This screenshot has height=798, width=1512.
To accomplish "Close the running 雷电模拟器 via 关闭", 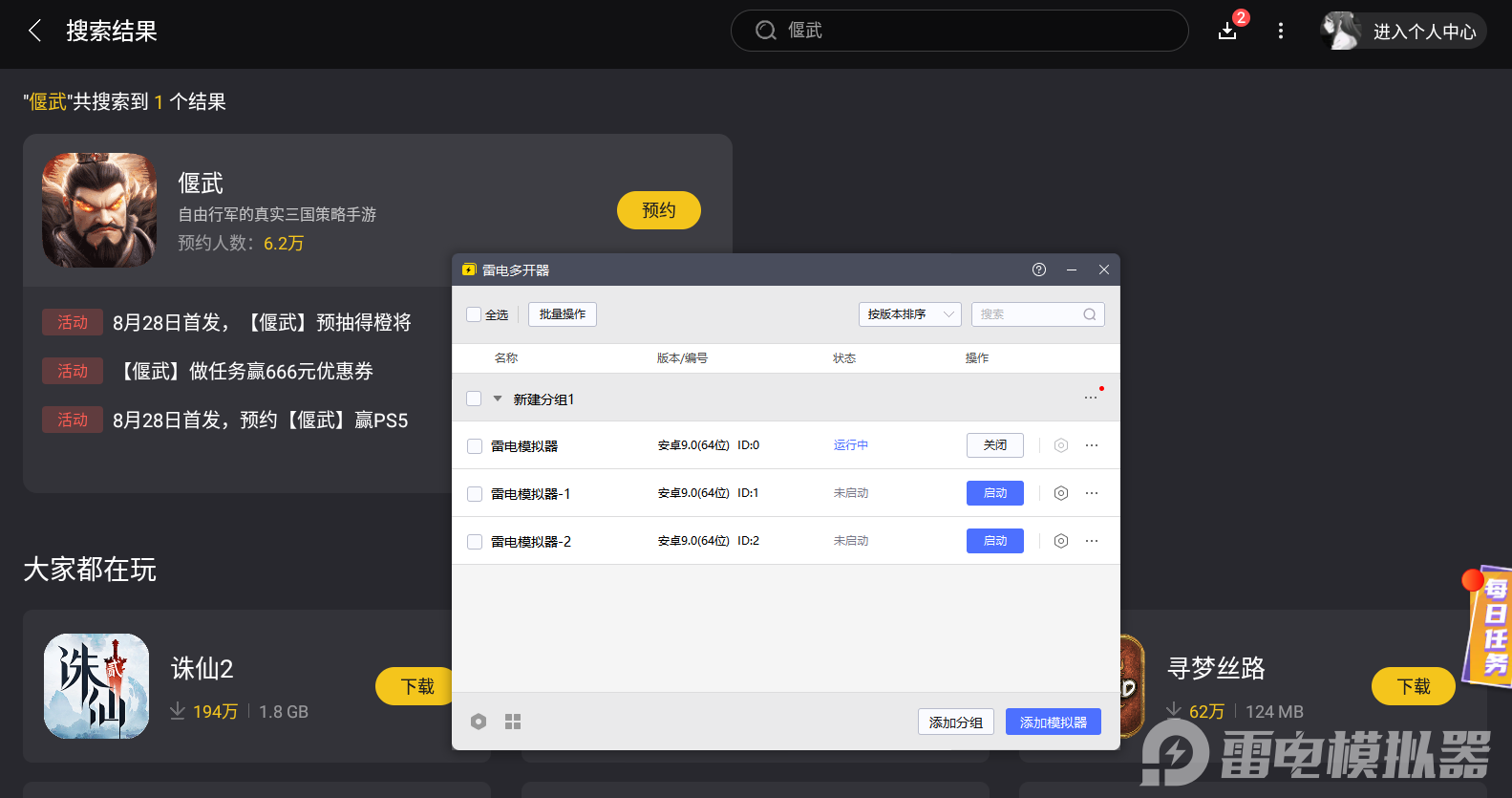I will tap(995, 445).
